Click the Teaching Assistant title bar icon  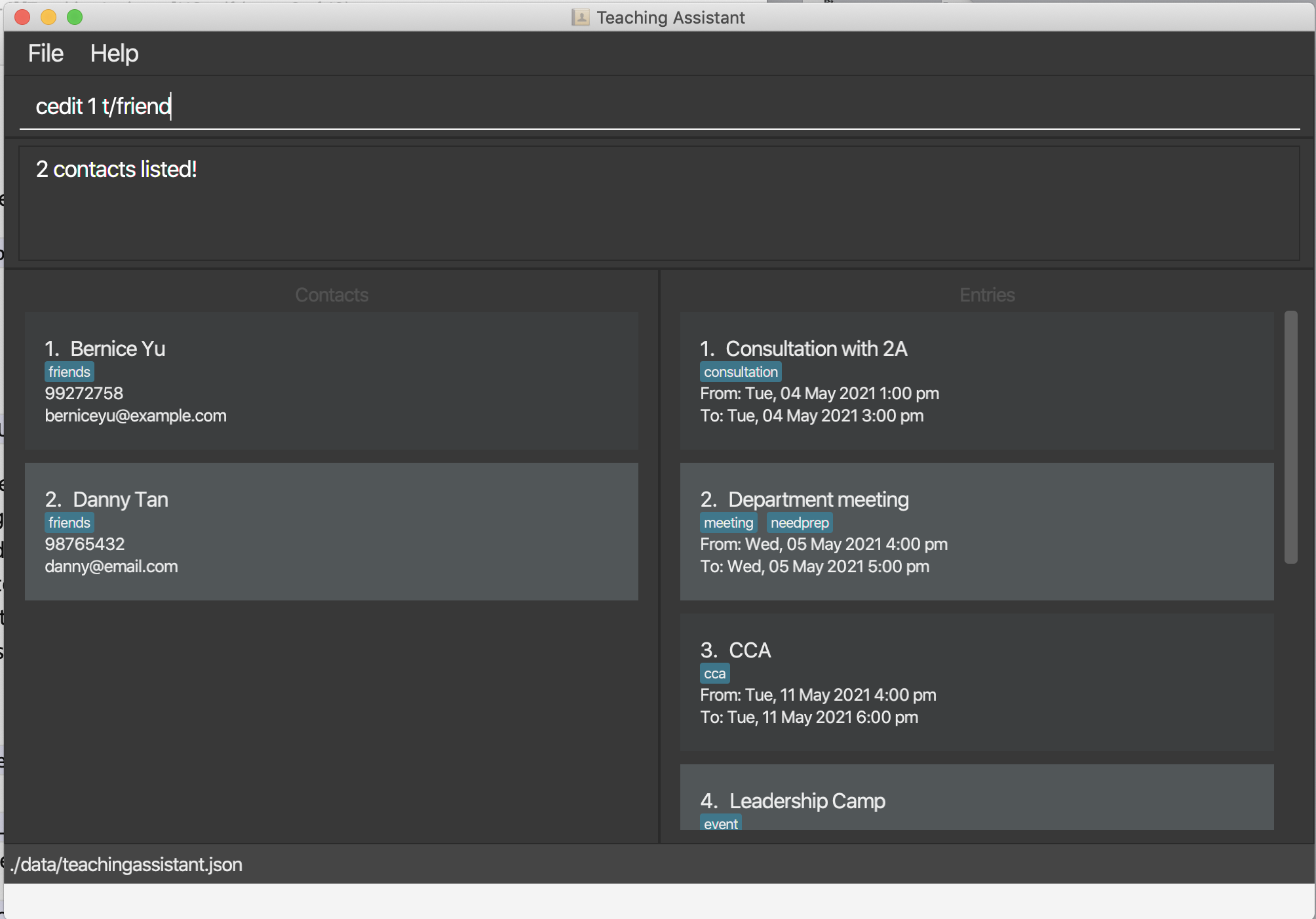tap(580, 17)
